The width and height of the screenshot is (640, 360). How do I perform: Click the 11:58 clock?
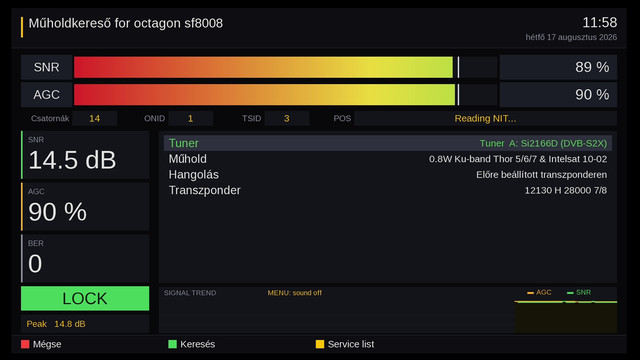pos(600,22)
